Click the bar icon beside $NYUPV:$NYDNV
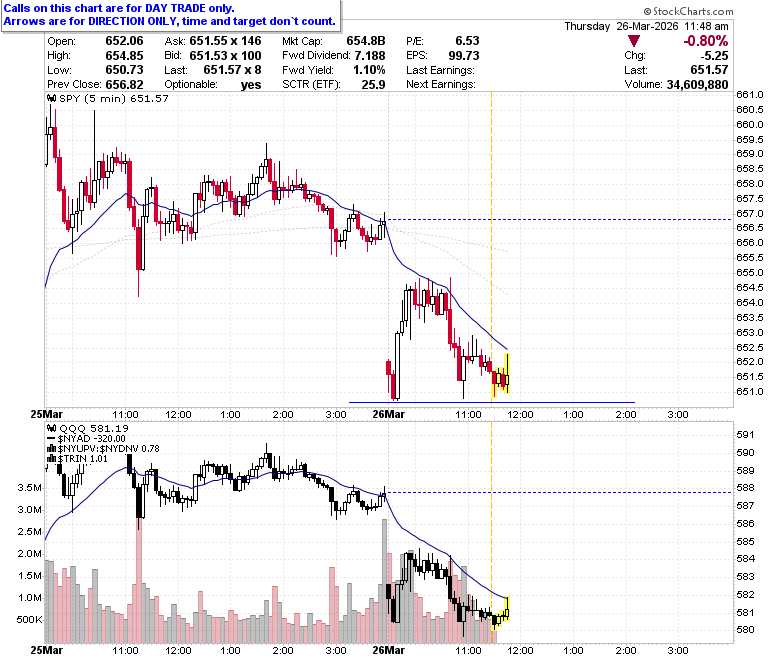 (52, 449)
